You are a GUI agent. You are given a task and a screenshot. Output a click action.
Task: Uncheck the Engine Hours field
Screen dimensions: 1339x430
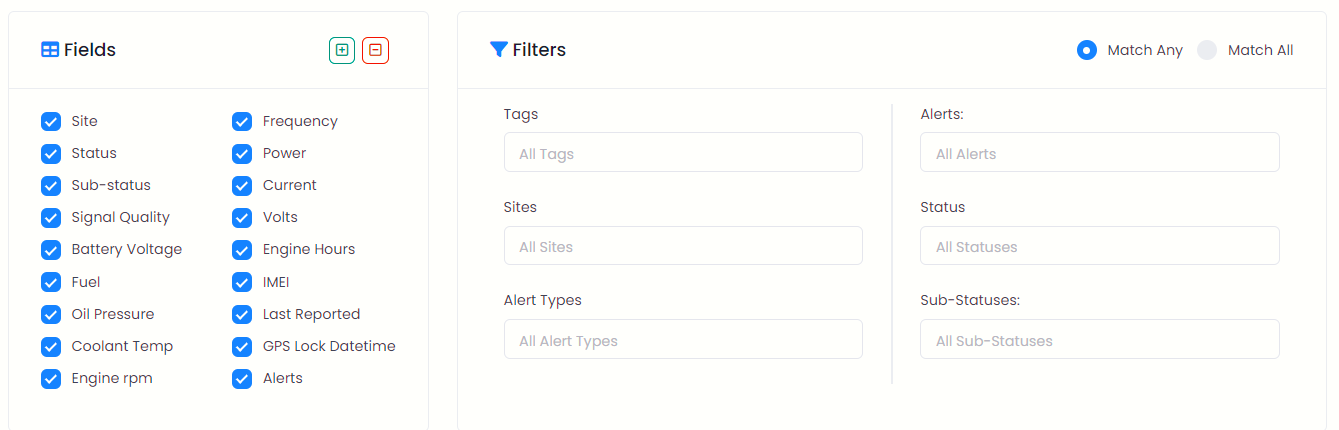pos(242,249)
